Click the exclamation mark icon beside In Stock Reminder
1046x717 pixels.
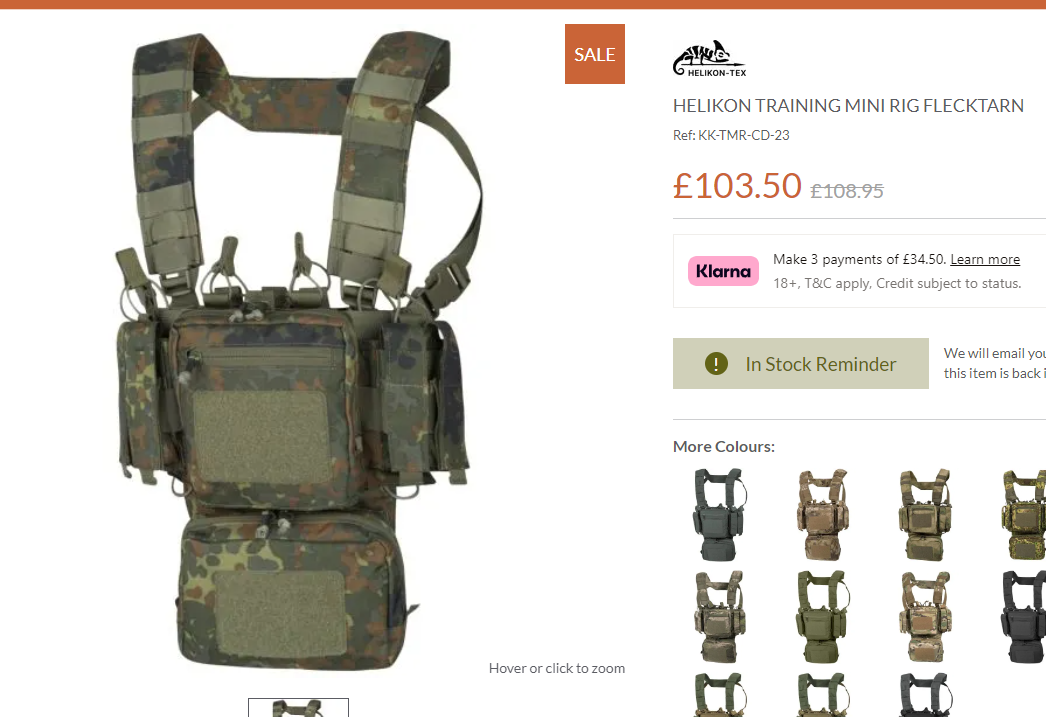tap(716, 364)
